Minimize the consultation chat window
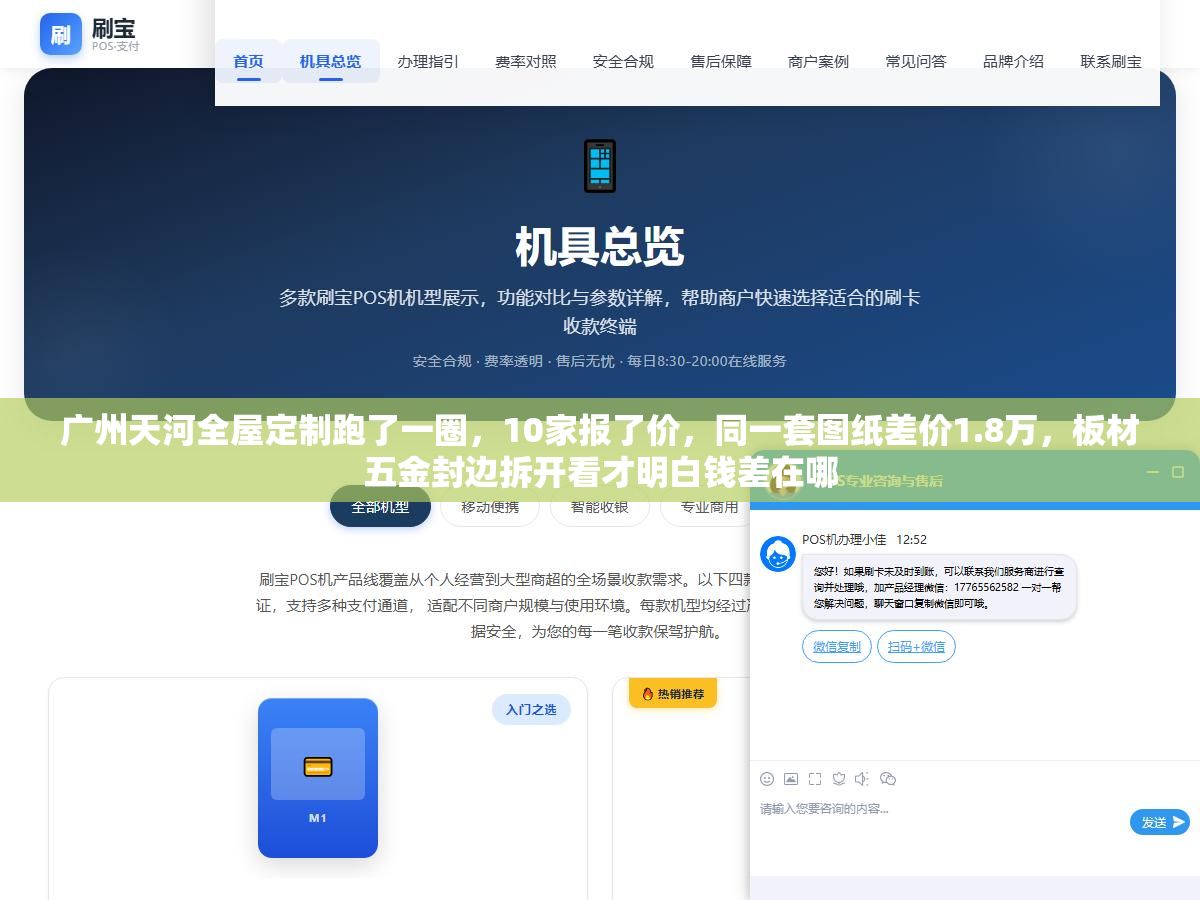The width and height of the screenshot is (1200, 900). (x=1152, y=472)
